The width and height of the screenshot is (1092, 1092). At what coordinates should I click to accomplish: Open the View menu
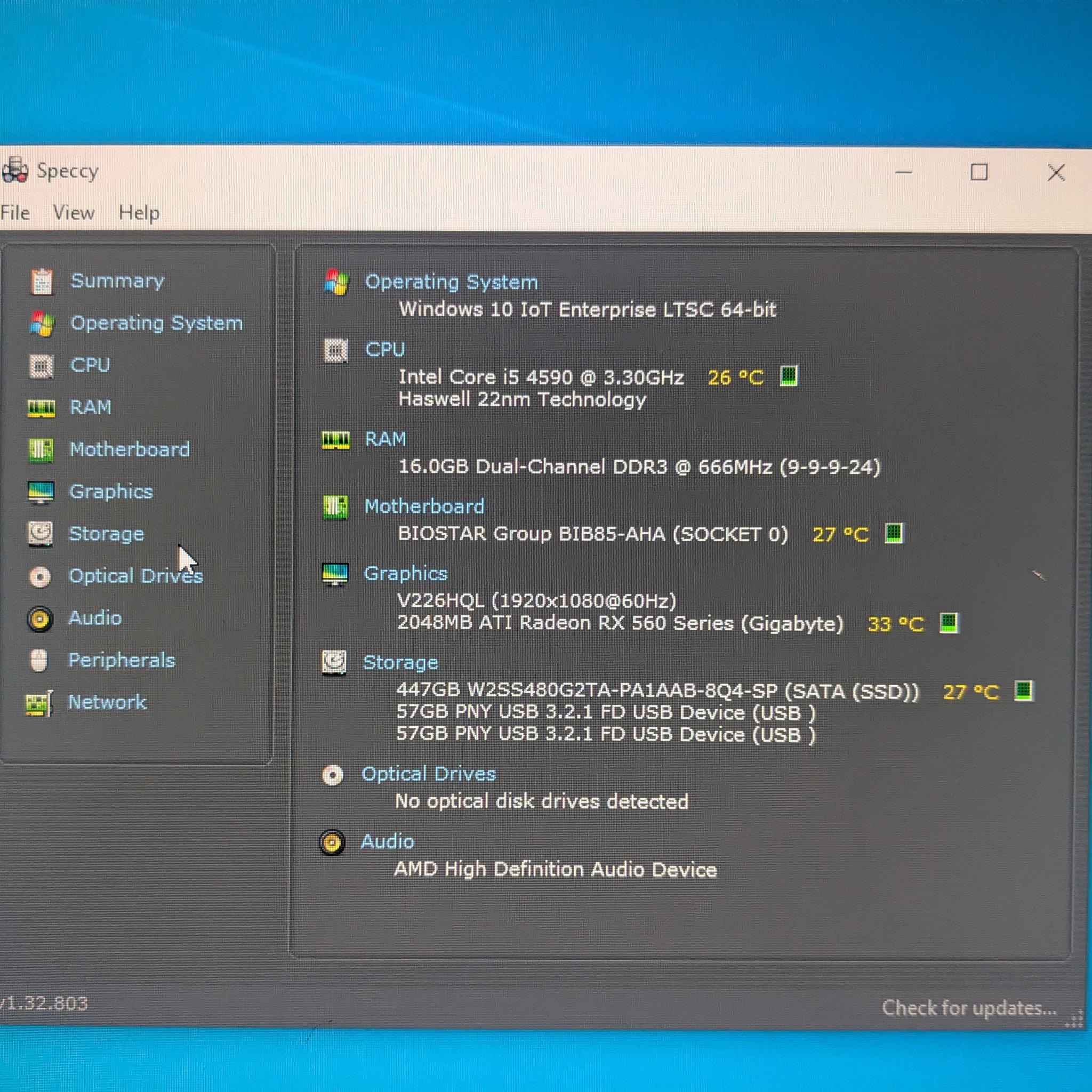74,213
